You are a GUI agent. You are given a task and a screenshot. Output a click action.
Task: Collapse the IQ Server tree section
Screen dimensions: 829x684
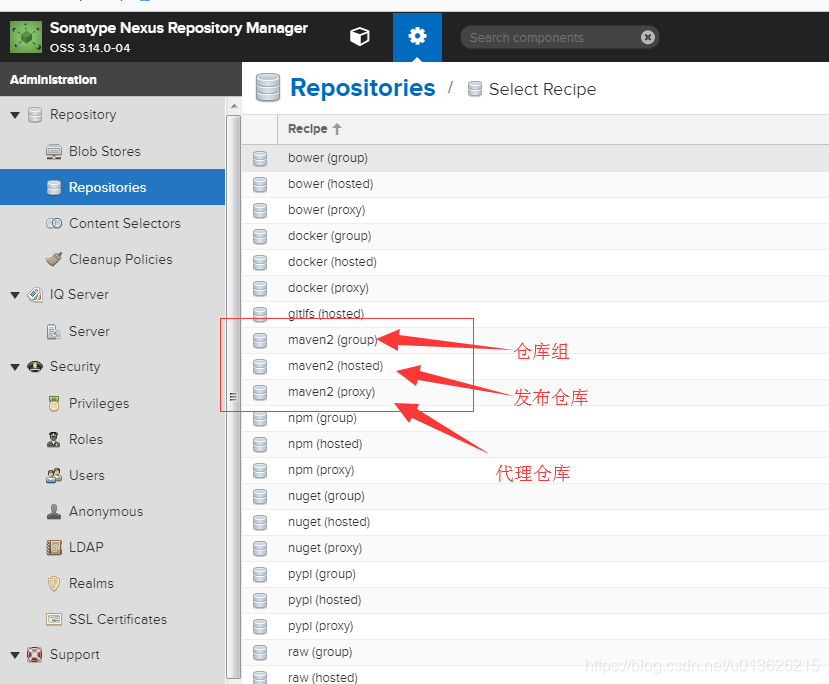coord(15,294)
